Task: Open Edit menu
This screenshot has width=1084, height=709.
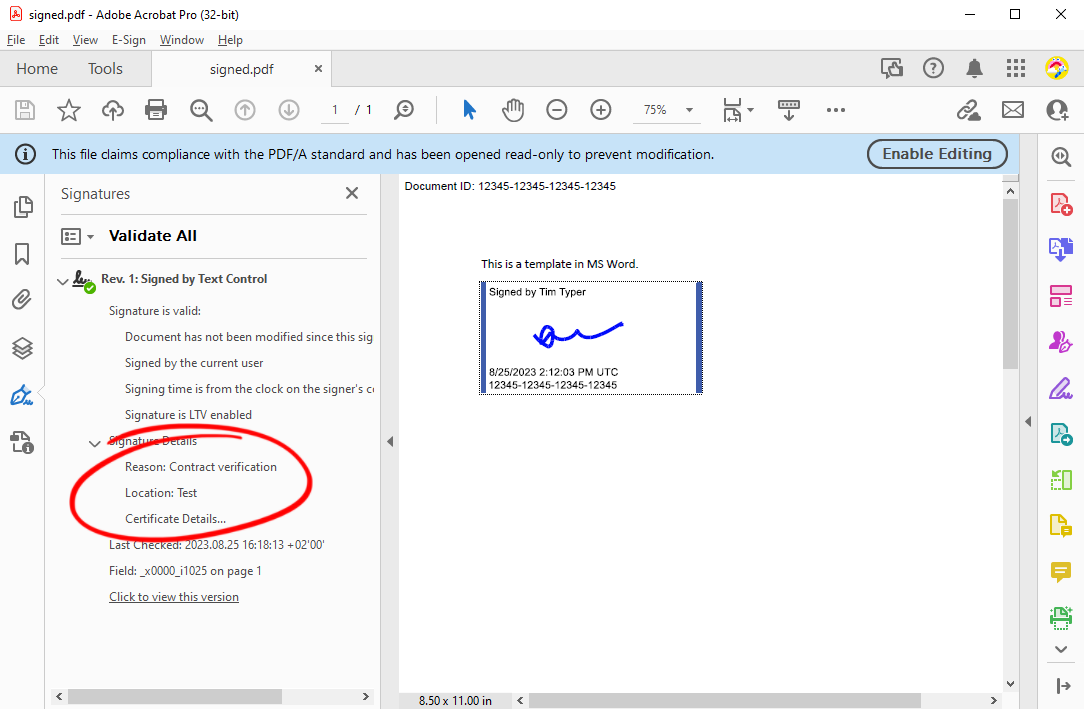Action: click(x=48, y=40)
